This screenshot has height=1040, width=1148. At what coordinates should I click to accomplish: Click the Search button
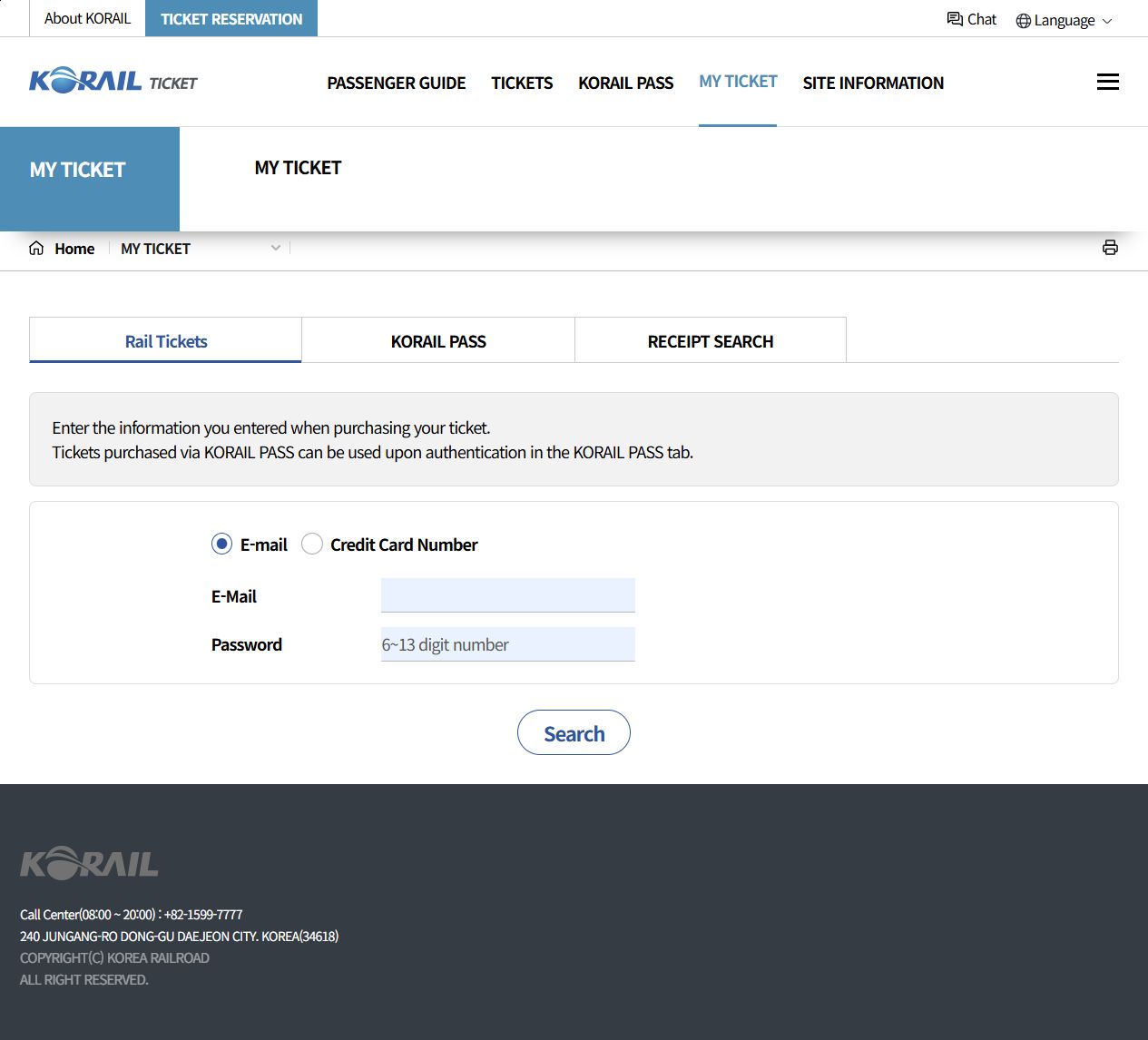tap(574, 732)
